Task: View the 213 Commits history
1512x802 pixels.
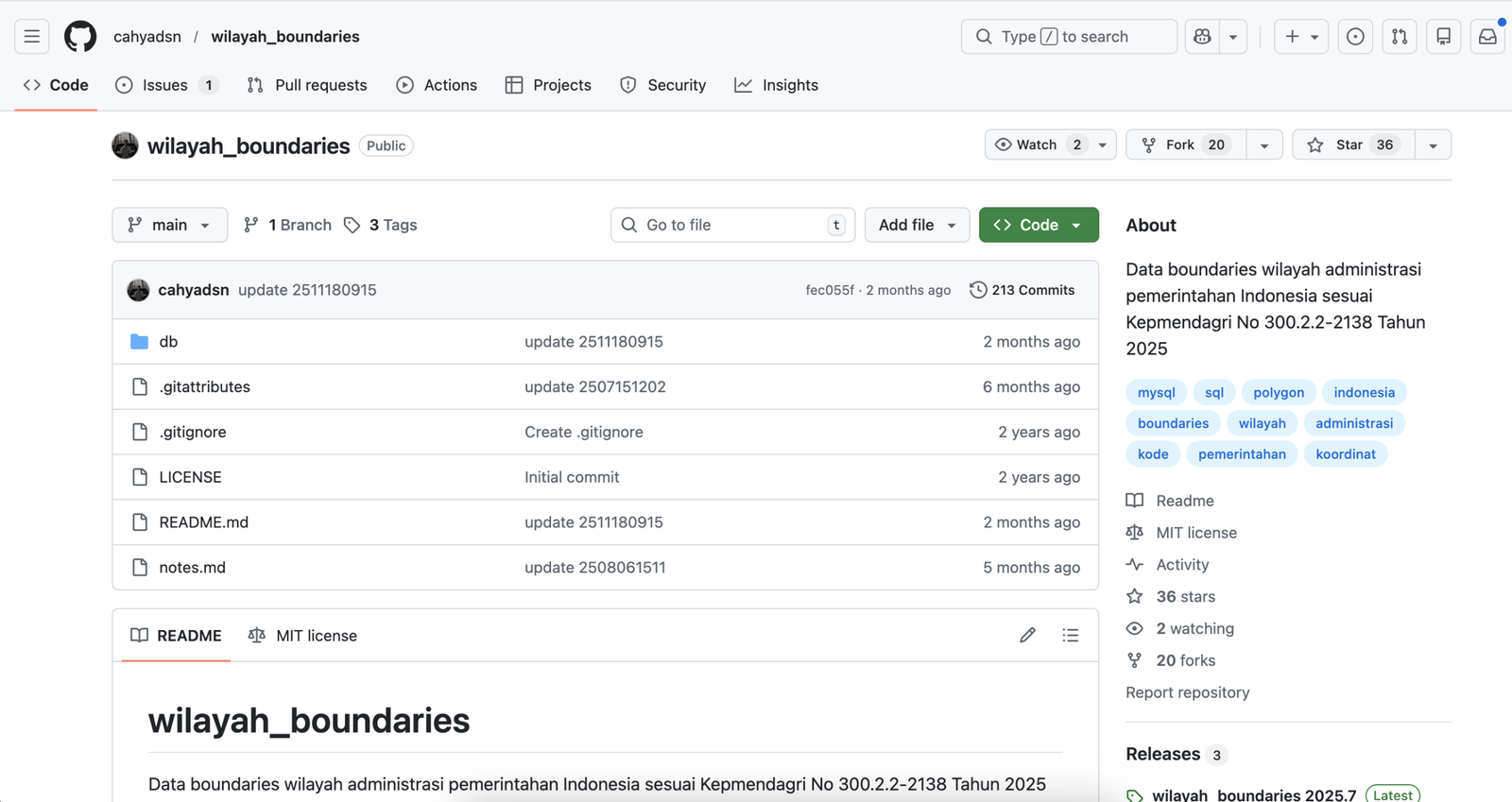Action: coord(1022,290)
